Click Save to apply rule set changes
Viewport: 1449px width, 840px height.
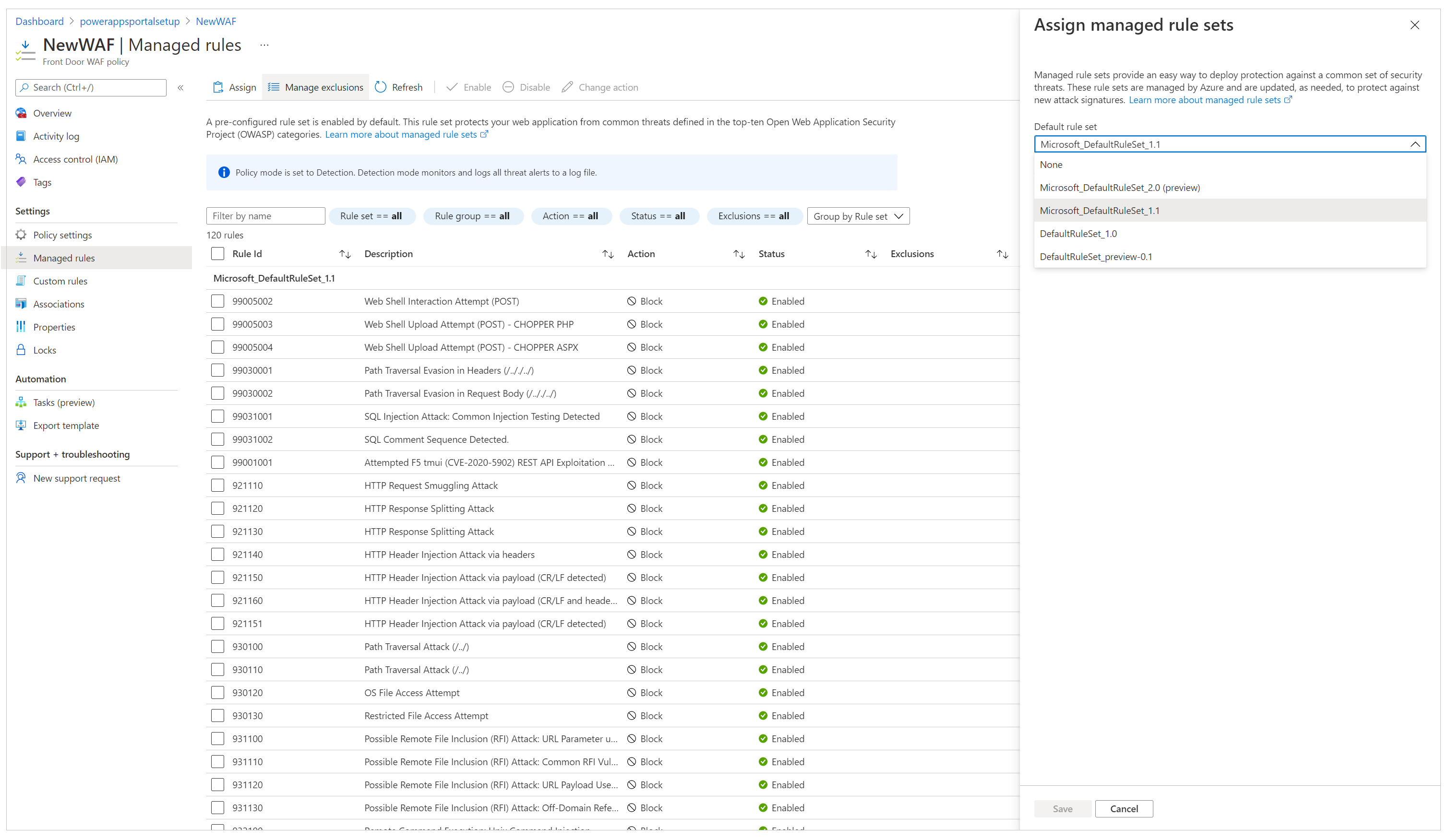pyautogui.click(x=1062, y=809)
